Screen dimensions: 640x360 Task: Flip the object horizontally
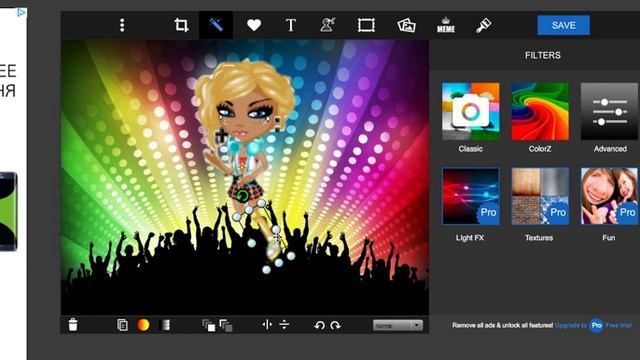(267, 324)
